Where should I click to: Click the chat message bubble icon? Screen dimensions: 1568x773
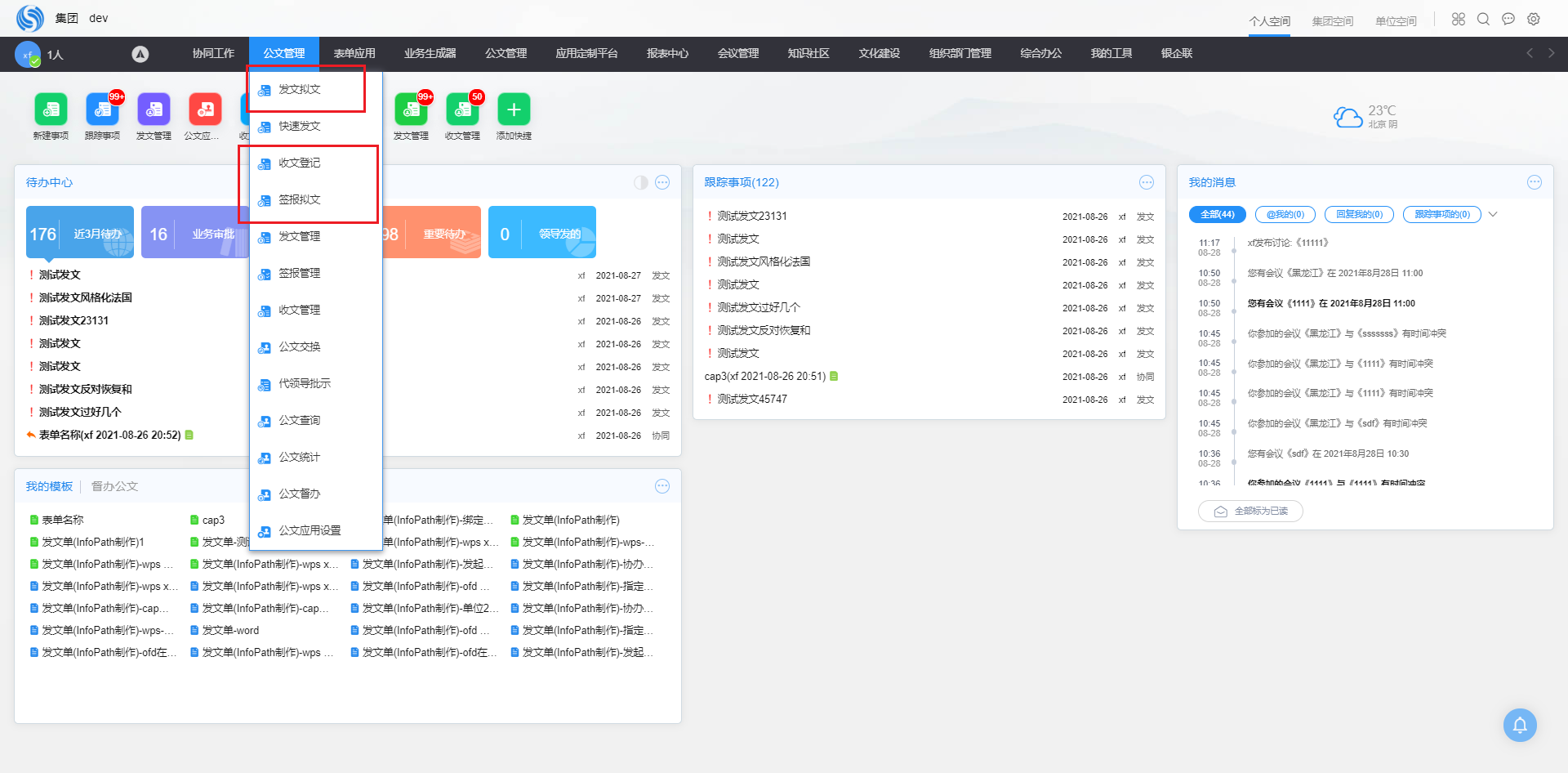[1508, 19]
